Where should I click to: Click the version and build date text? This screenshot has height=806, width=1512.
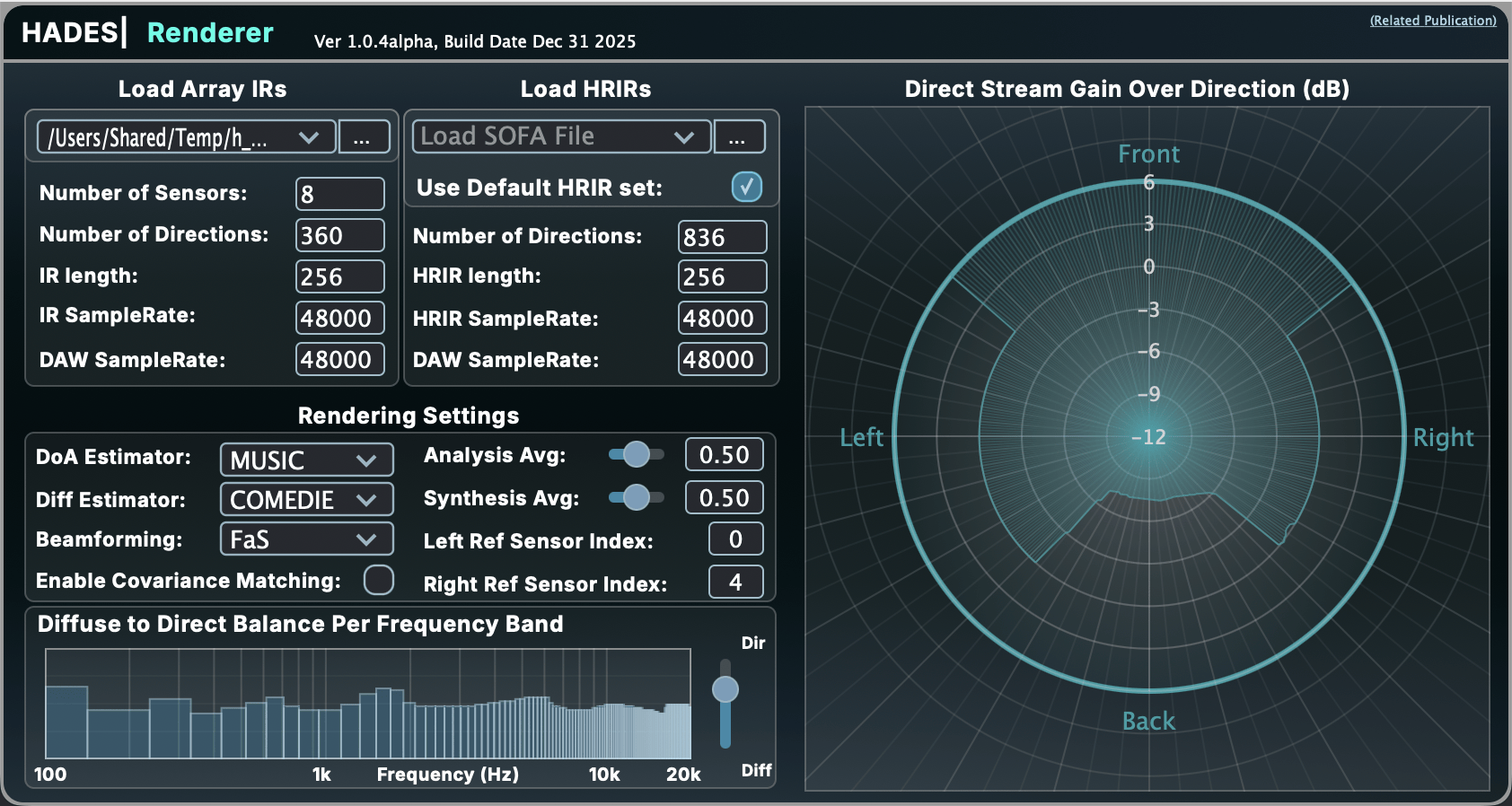tap(475, 41)
